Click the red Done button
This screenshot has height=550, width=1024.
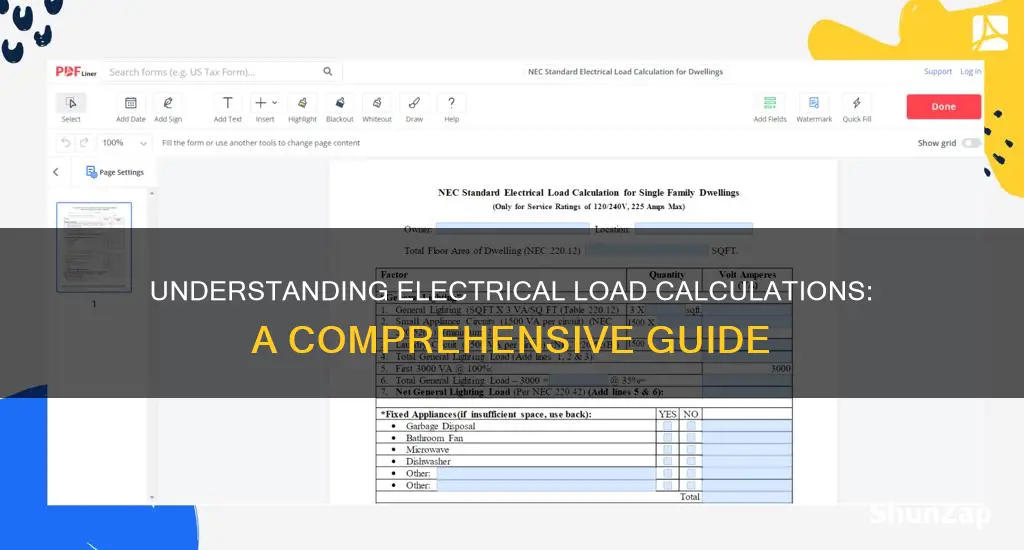[x=944, y=106]
